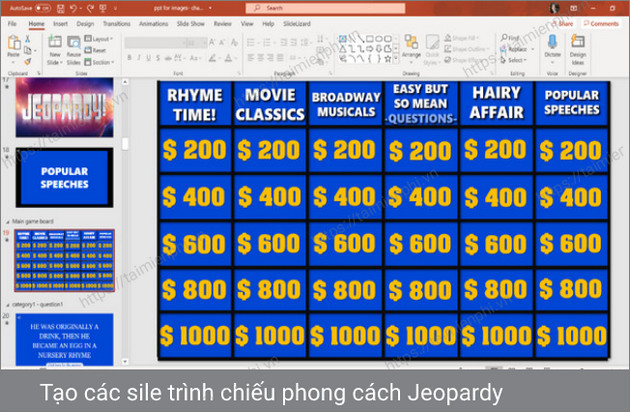This screenshot has height=412, width=630.
Task: Select the star shape in gallery
Action: pyautogui.click(x=388, y=59)
